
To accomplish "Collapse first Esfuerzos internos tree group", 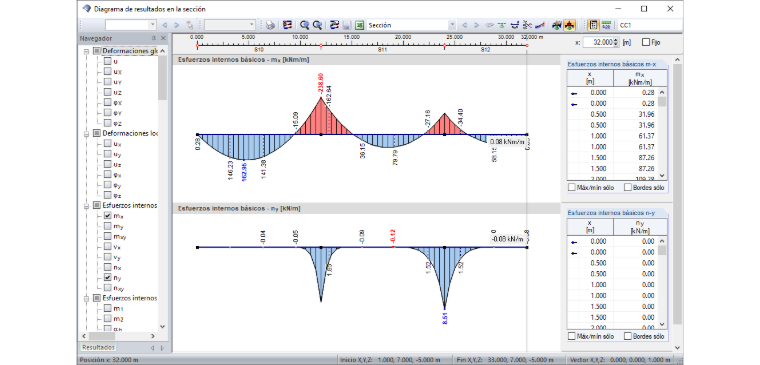I will 87,206.
